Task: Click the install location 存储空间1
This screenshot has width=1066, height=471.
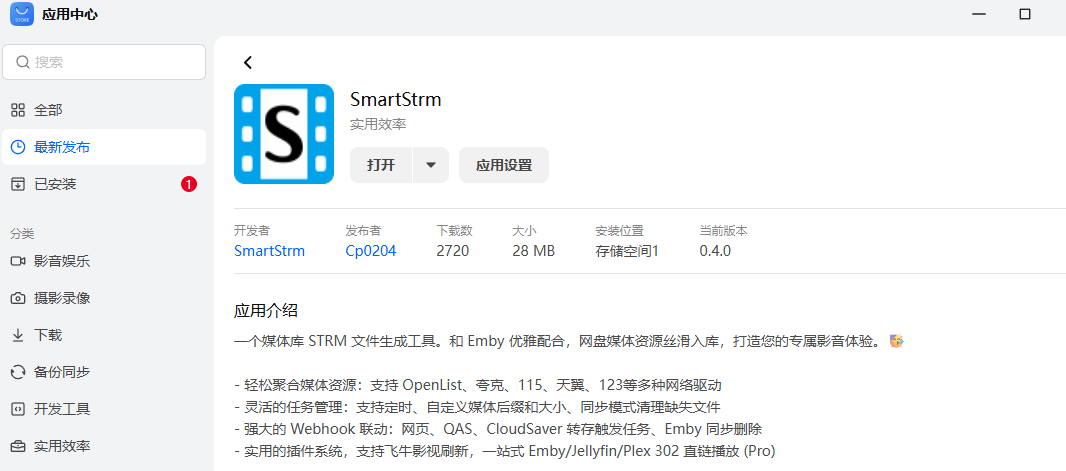Action: pos(627,251)
